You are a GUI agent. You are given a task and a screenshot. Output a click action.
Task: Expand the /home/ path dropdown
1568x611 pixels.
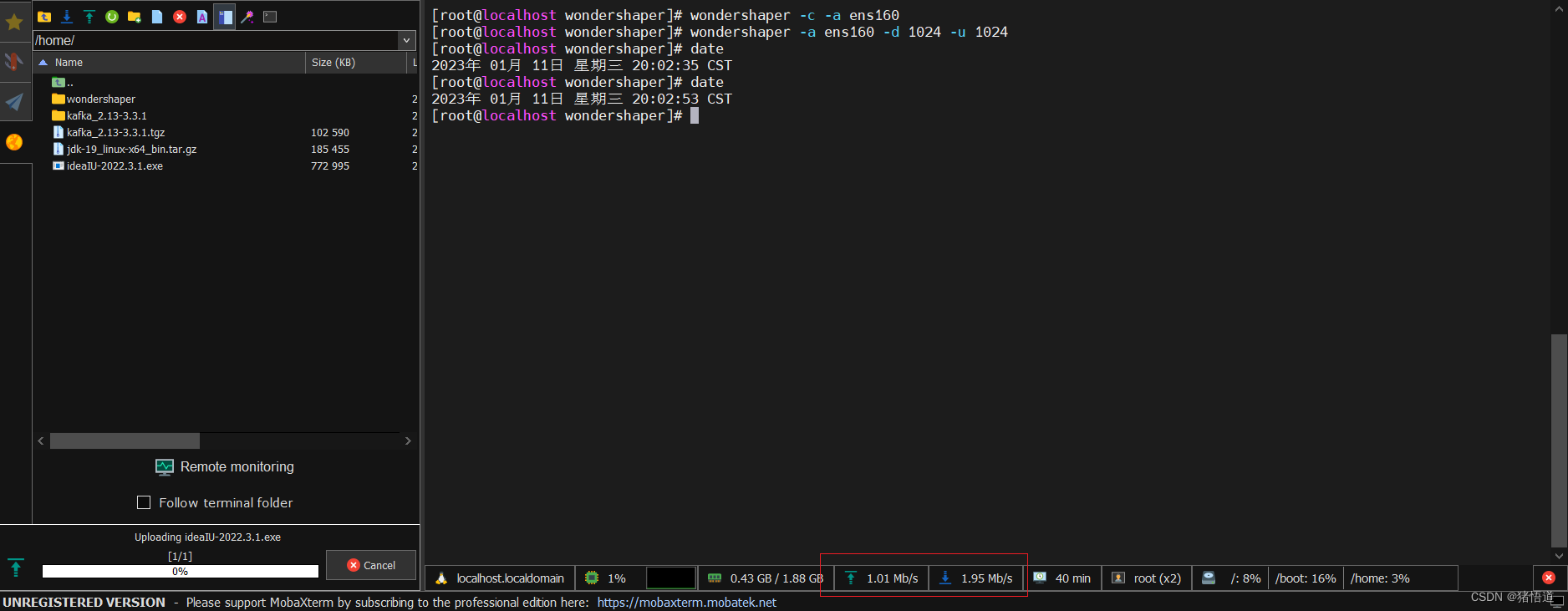(x=407, y=40)
